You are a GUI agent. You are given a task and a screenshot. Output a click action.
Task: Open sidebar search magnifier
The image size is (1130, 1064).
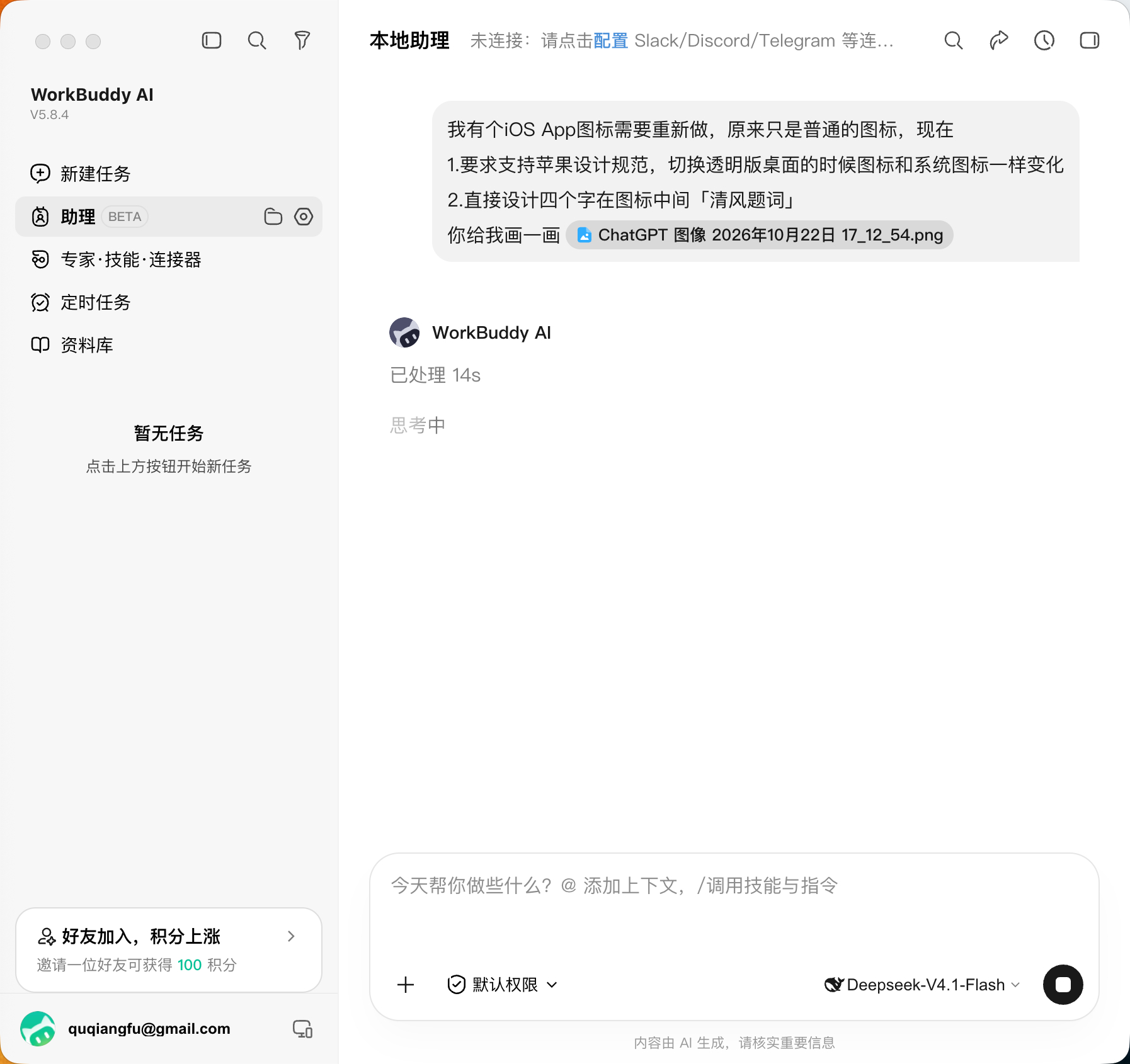point(257,41)
